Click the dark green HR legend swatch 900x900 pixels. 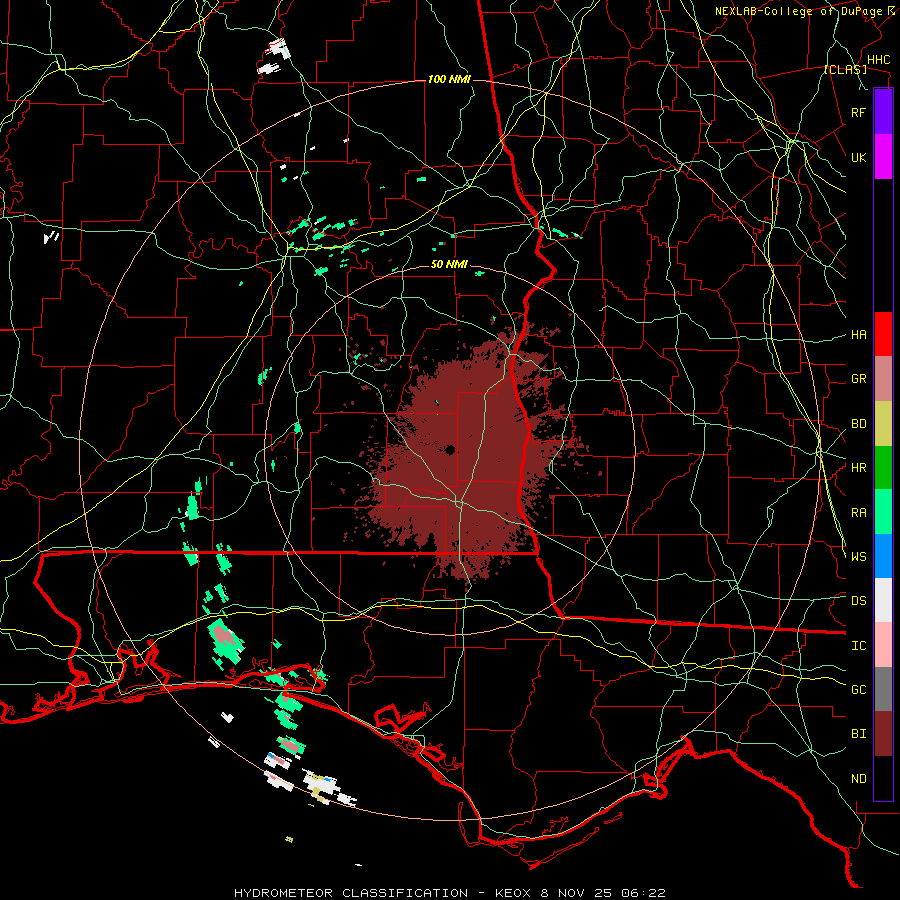point(883,468)
